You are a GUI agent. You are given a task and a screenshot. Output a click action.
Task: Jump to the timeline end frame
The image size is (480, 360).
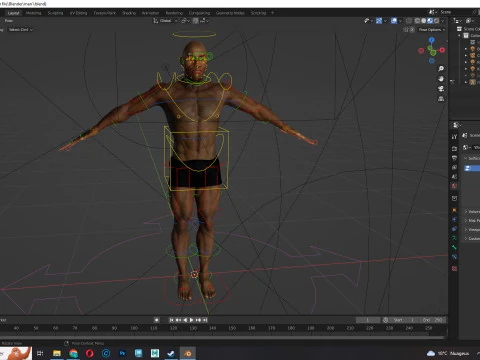205,320
